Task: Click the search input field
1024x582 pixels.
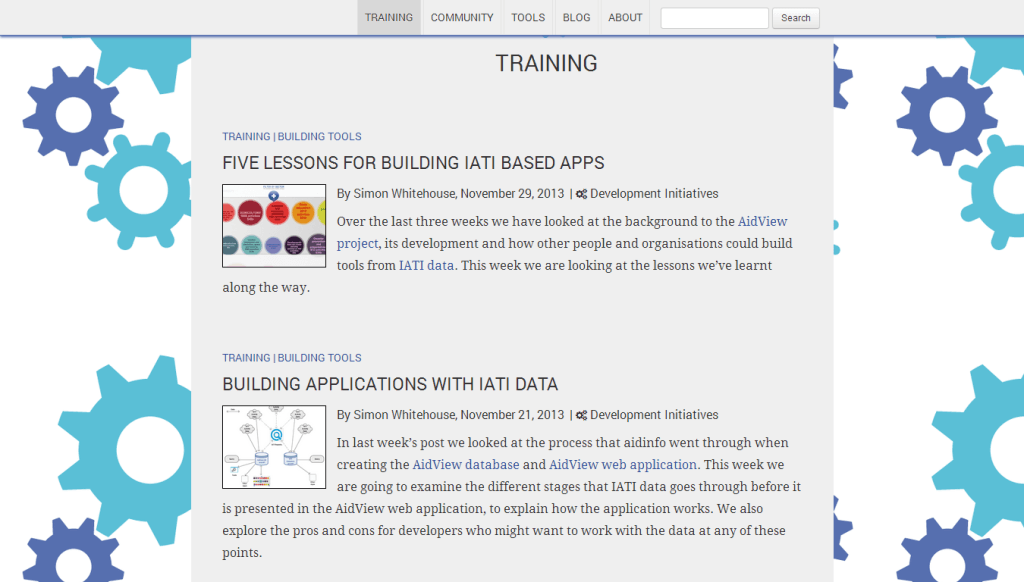Action: [714, 18]
